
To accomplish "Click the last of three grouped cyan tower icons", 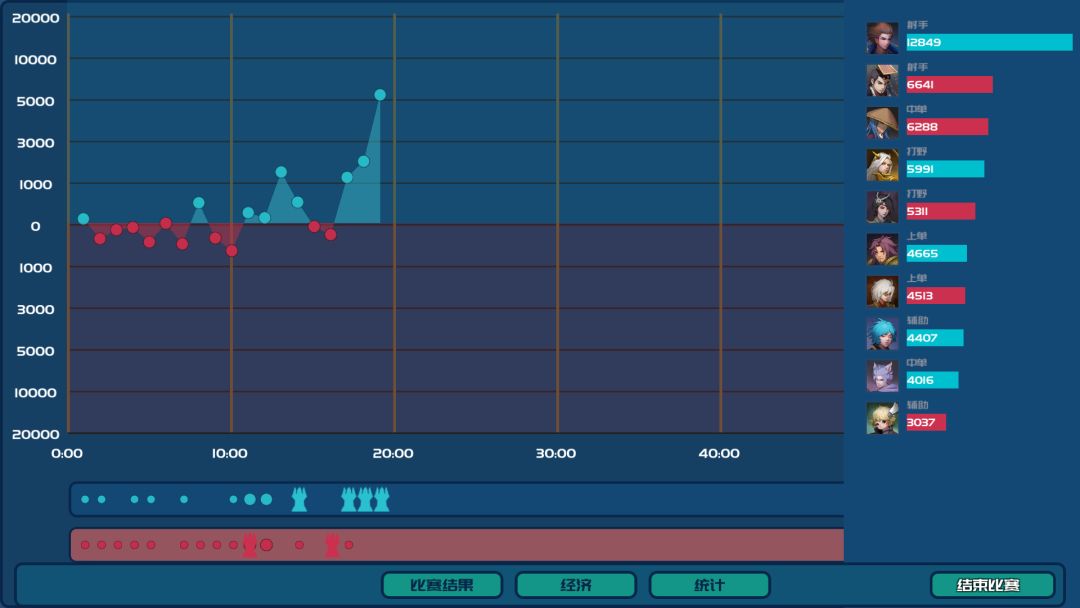I will 382,499.
